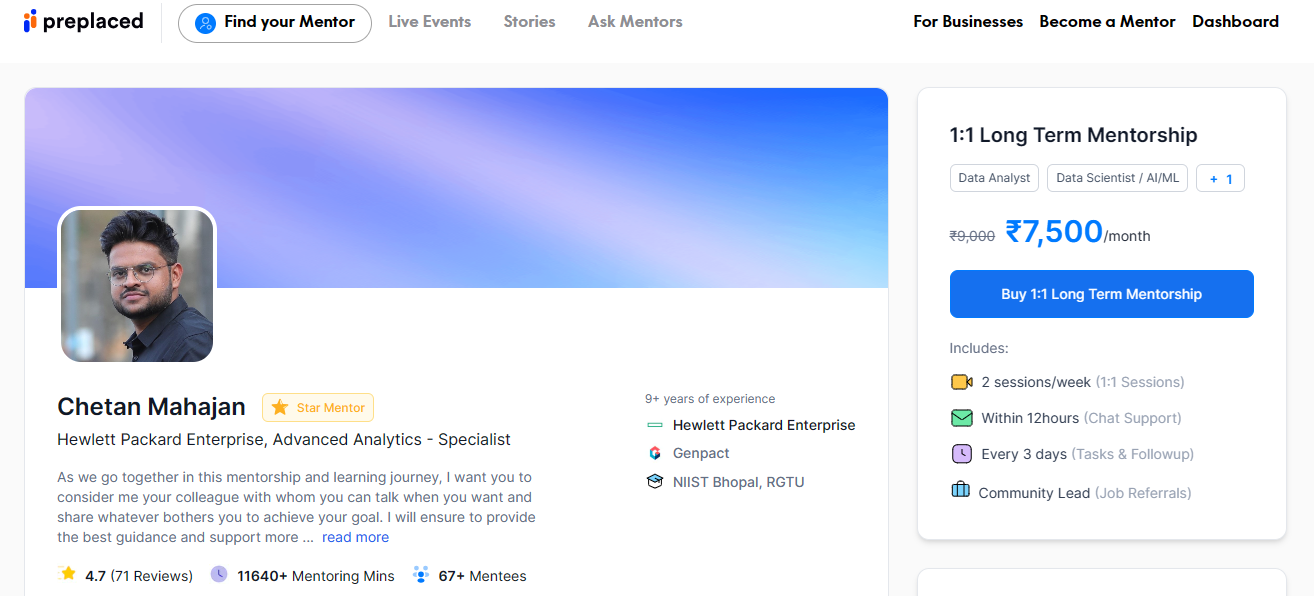Click Chetan Mahajan's profile photo
This screenshot has width=1314, height=596.
click(x=137, y=285)
